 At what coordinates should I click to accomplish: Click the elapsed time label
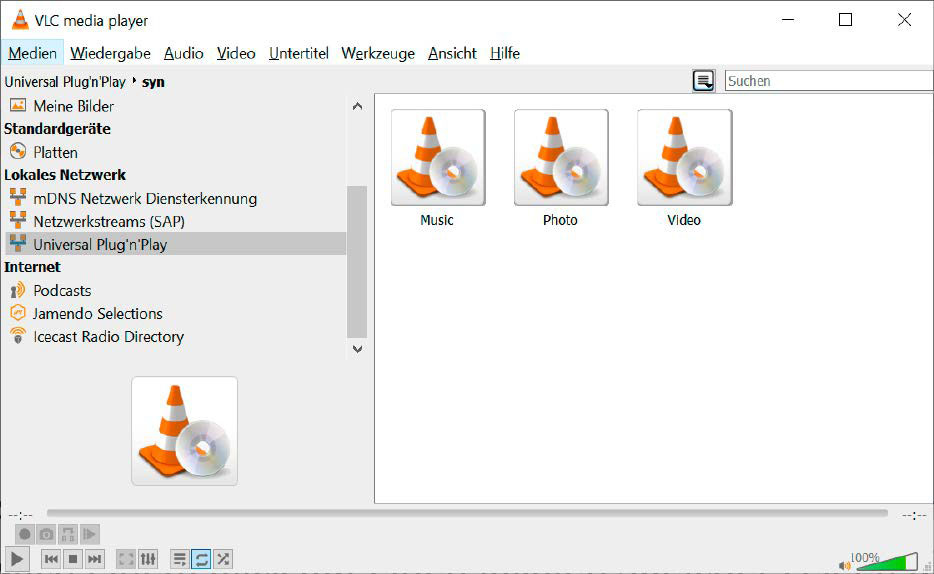pyautogui.click(x=20, y=514)
